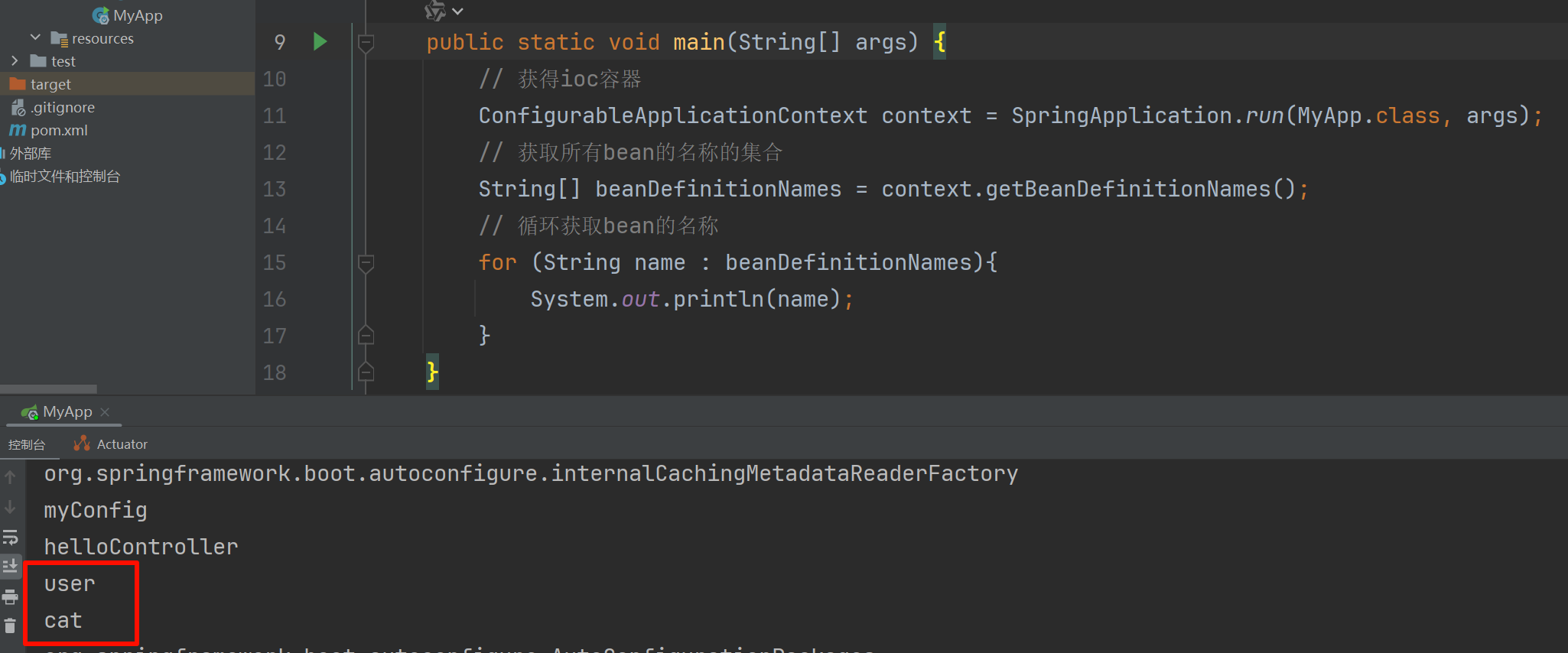Open pom.xml from the project tree
1568x653 pixels.
[x=59, y=130]
